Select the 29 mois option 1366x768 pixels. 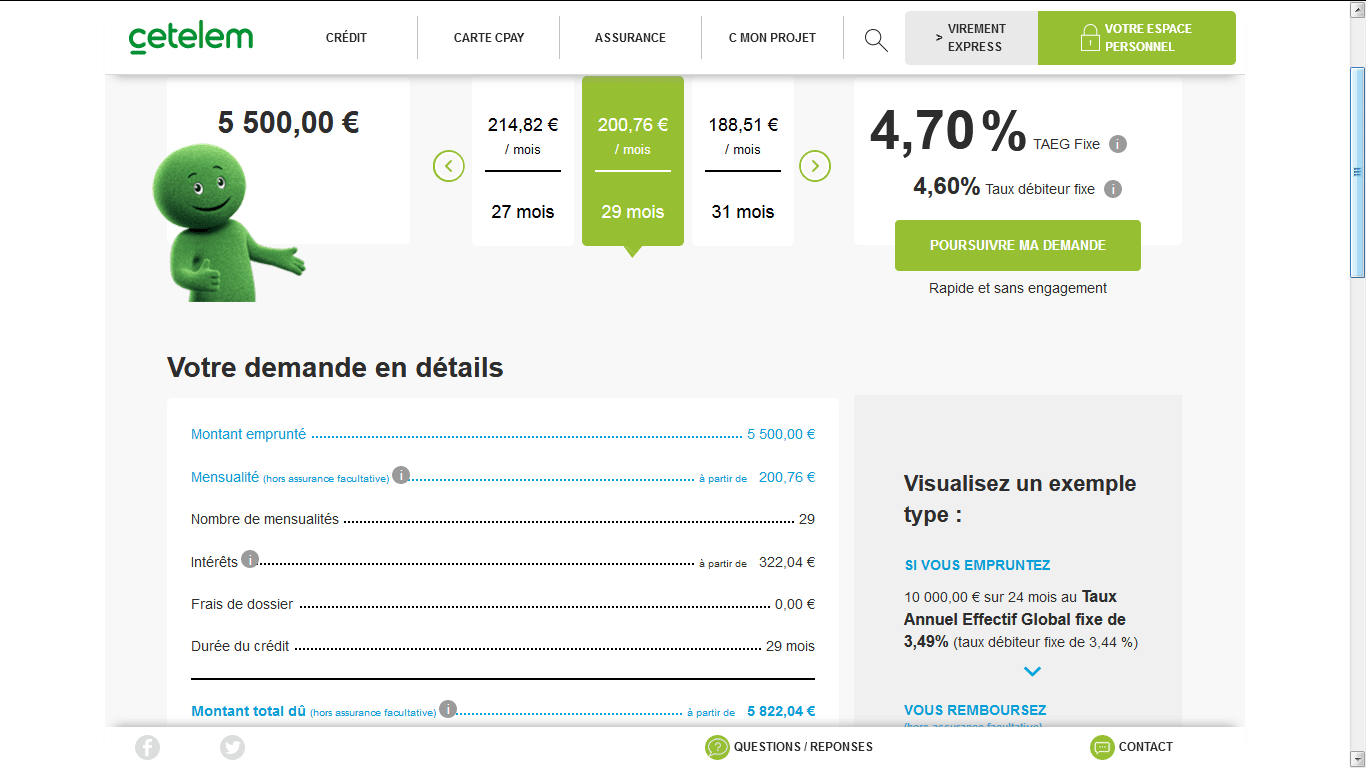(633, 161)
